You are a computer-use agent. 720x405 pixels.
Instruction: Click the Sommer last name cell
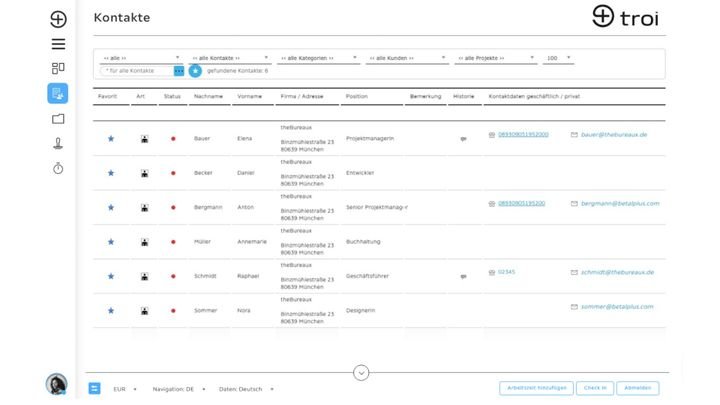(205, 310)
